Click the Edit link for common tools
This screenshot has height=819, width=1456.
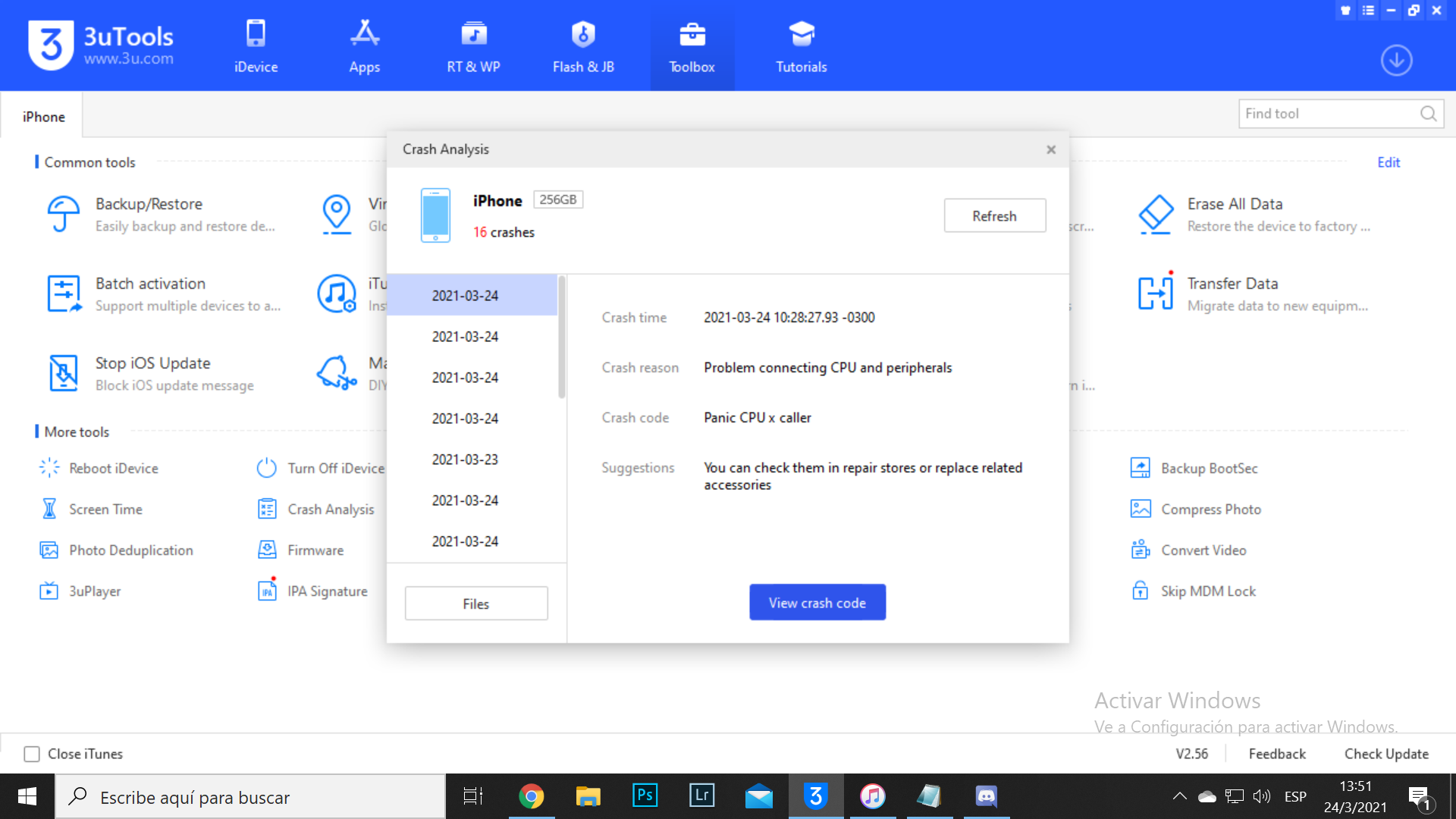click(x=1388, y=162)
